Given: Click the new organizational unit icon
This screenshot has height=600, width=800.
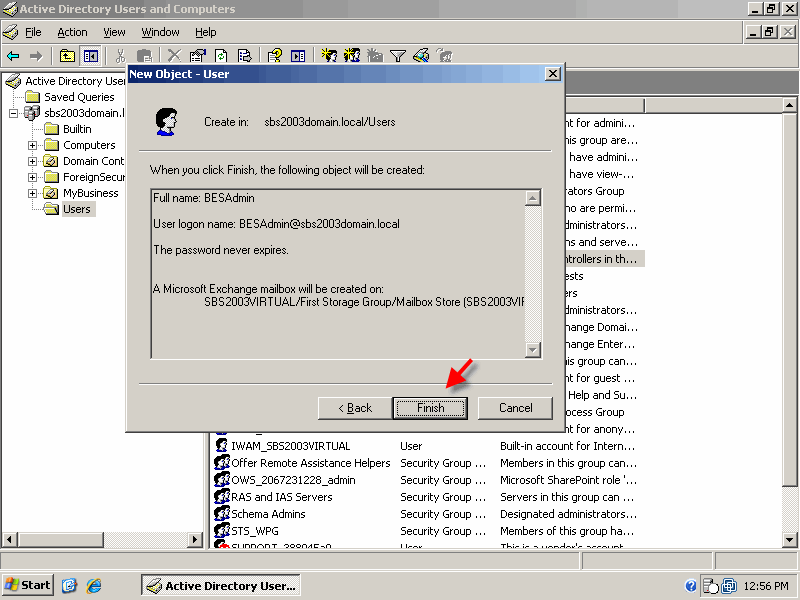Looking at the screenshot, I should 375,56.
